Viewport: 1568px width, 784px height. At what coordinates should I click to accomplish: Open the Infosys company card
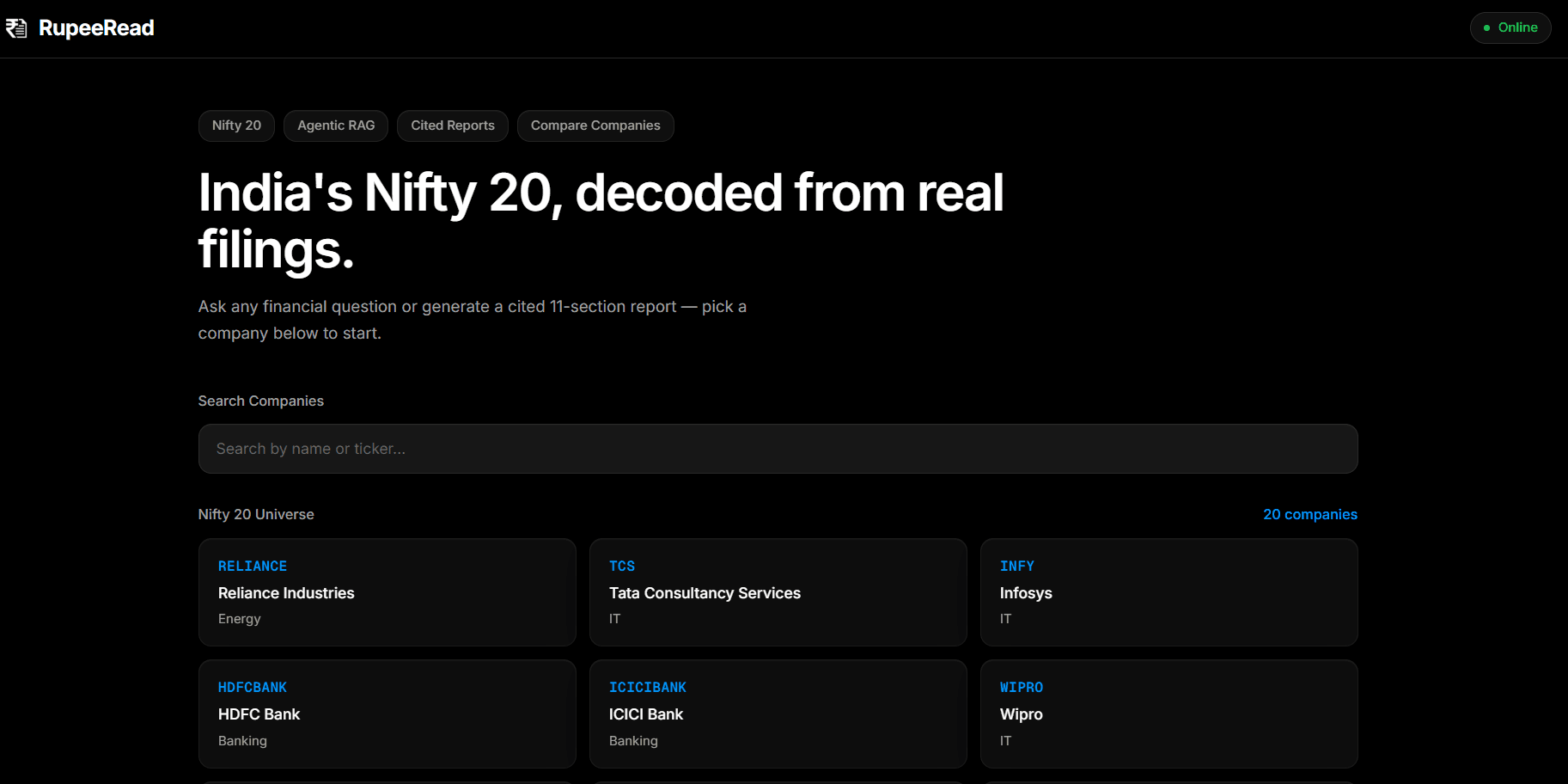[x=1168, y=592]
